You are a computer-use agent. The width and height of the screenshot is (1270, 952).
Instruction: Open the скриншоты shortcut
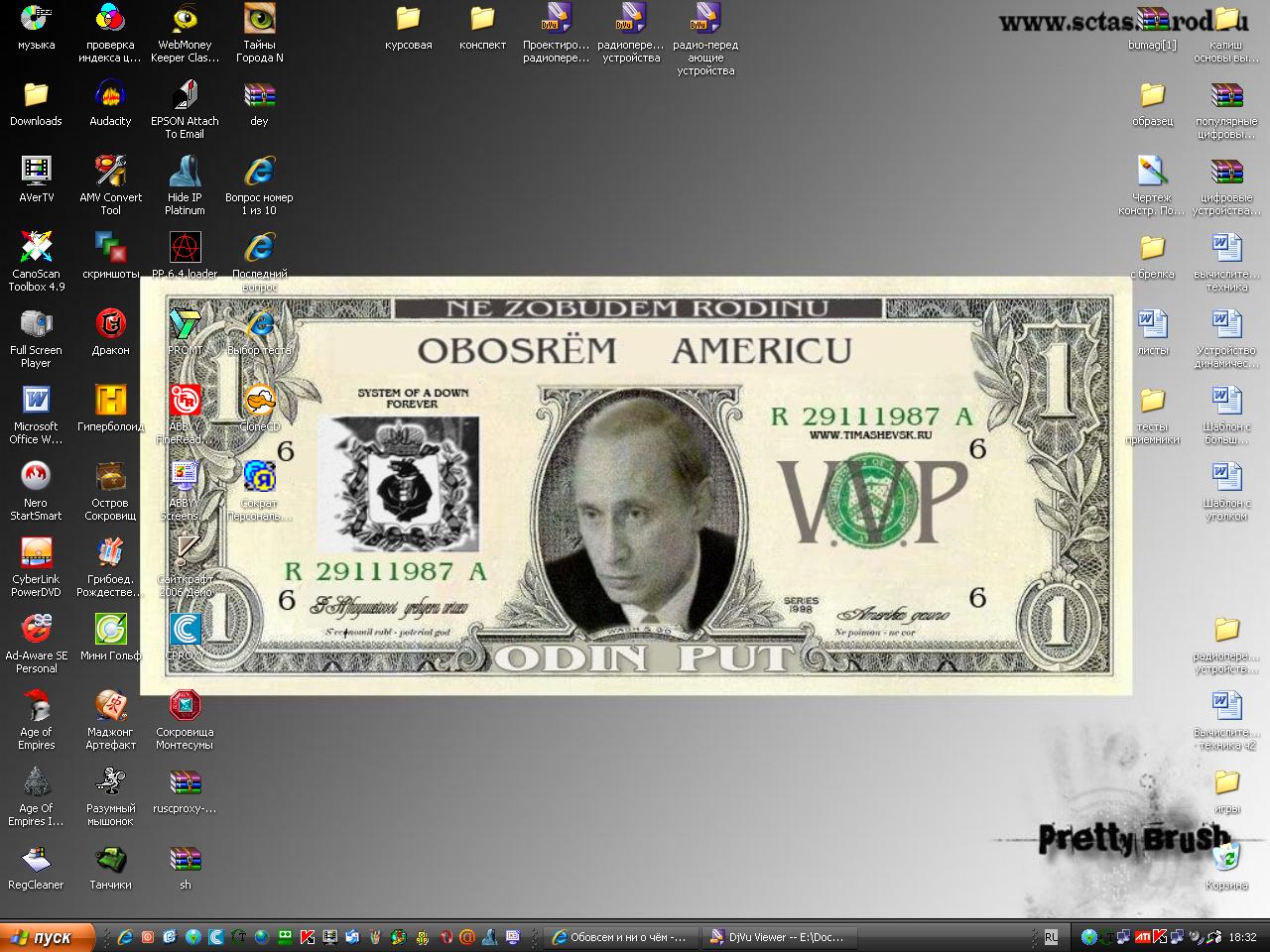pos(110,257)
